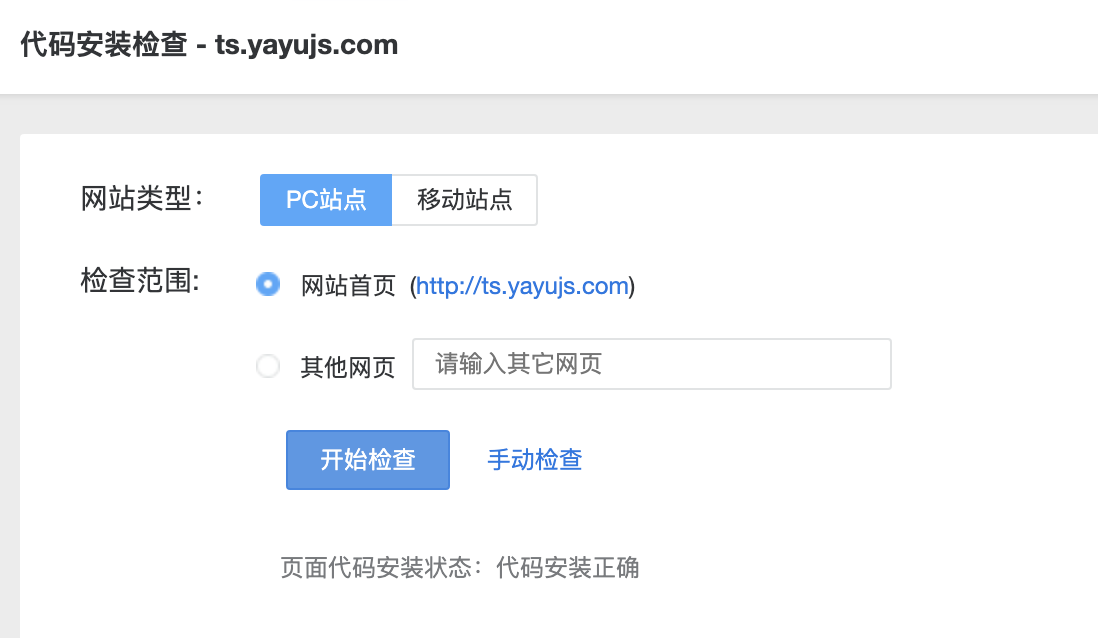Screen dimensions: 1098x638
Task: Click the 代码安装检查 text in page heading
Action: pyautogui.click(x=104, y=45)
